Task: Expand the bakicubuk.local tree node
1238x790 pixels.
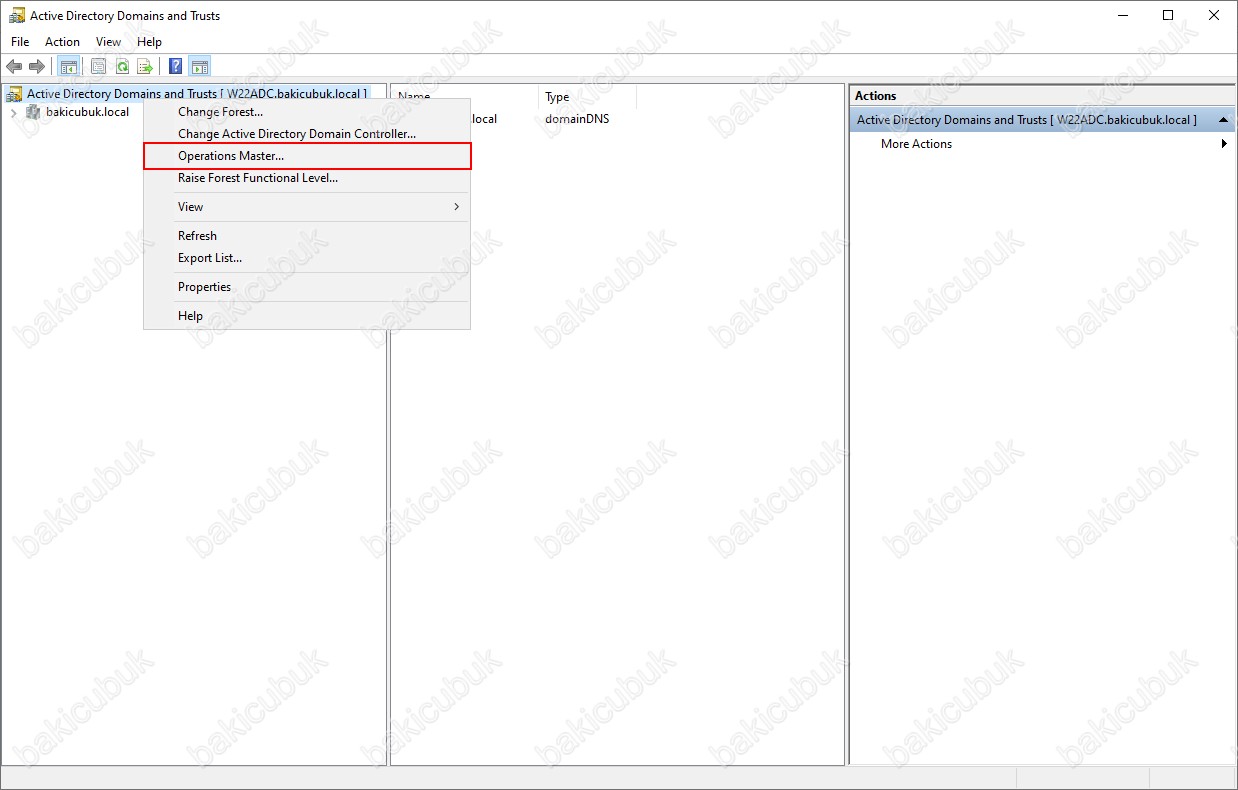Action: click(x=13, y=112)
